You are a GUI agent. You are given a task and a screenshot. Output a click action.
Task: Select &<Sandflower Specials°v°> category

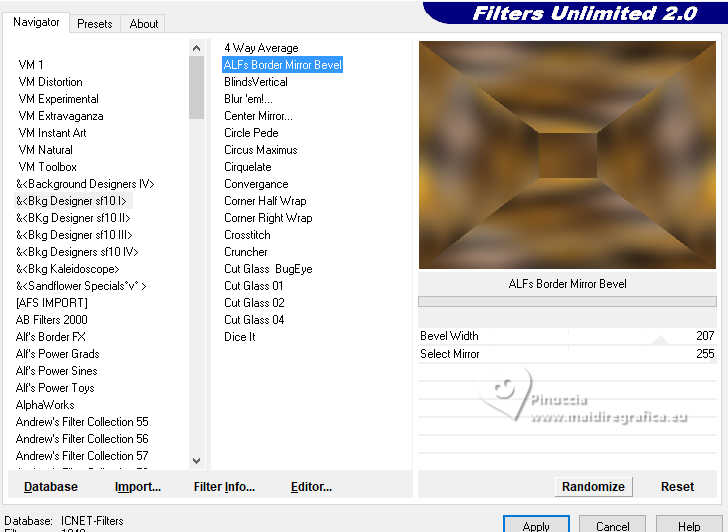click(81, 286)
